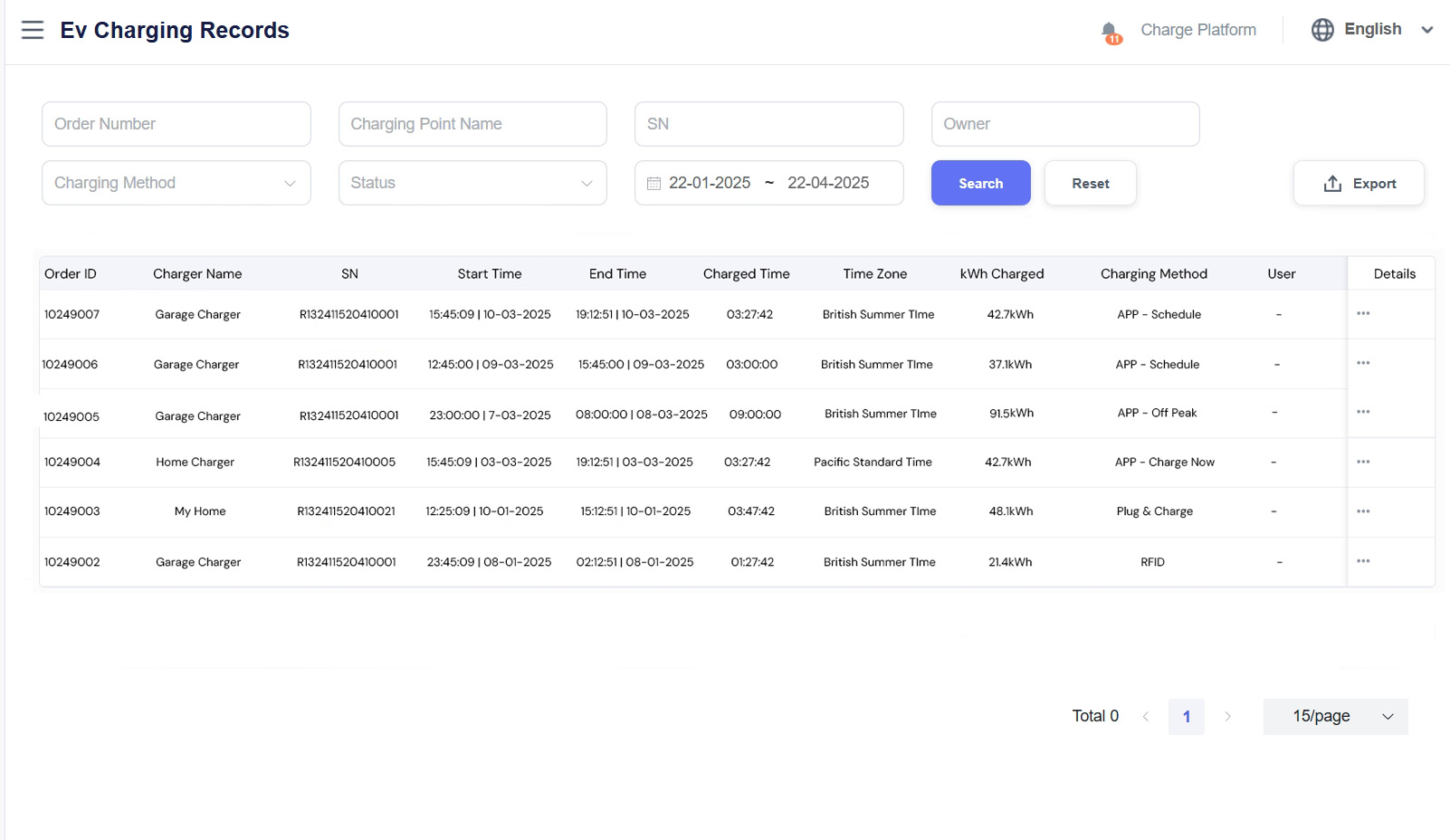Open the Charging Method filter dropdown
1450x840 pixels.
coord(176,183)
